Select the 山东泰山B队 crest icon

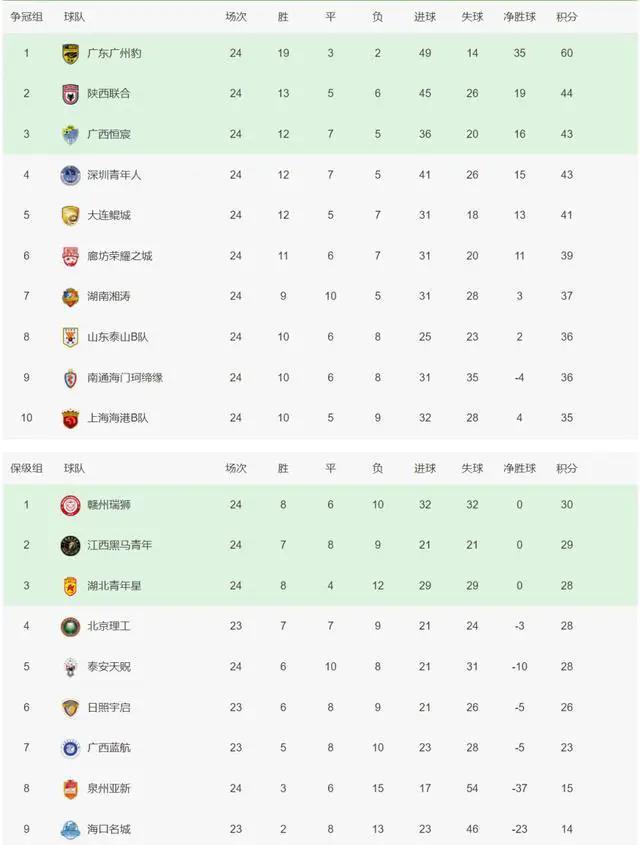pyautogui.click(x=71, y=337)
